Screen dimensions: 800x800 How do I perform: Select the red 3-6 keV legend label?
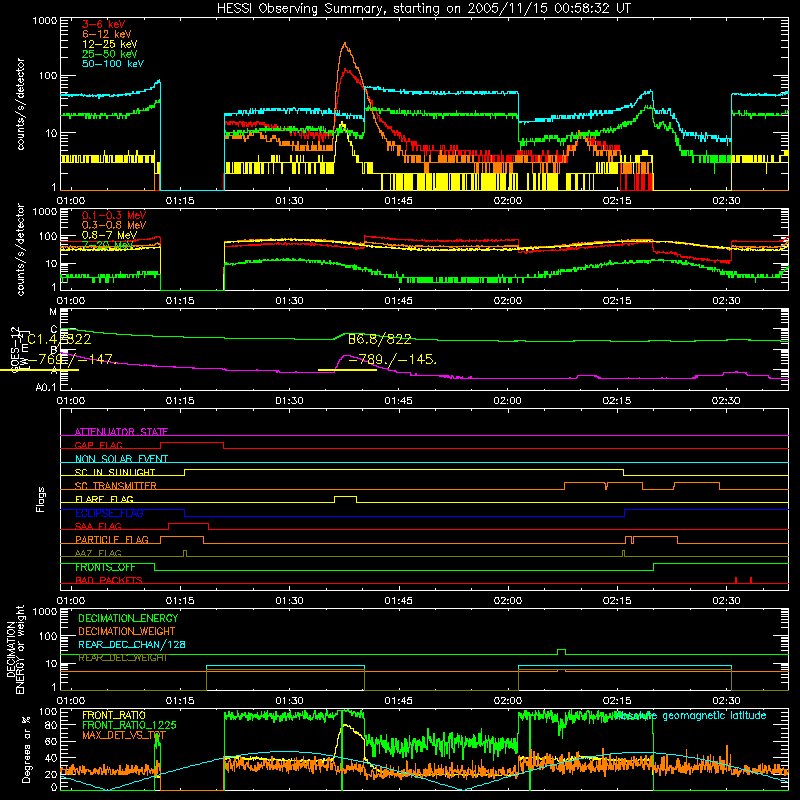point(104,24)
